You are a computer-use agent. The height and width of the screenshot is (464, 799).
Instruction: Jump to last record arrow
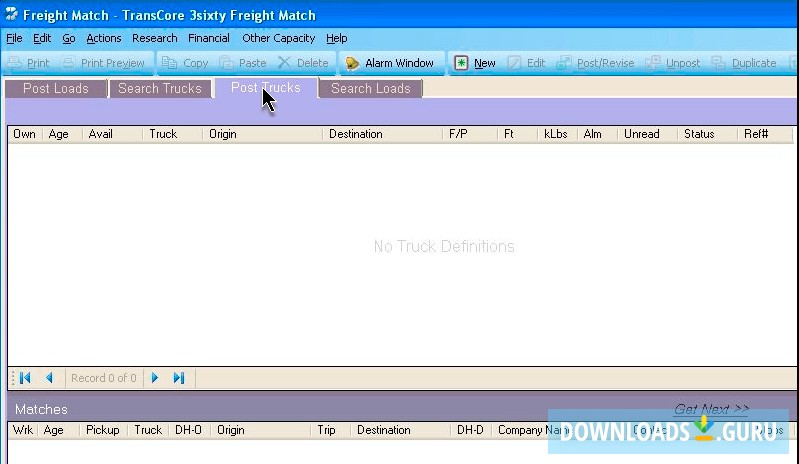click(179, 378)
